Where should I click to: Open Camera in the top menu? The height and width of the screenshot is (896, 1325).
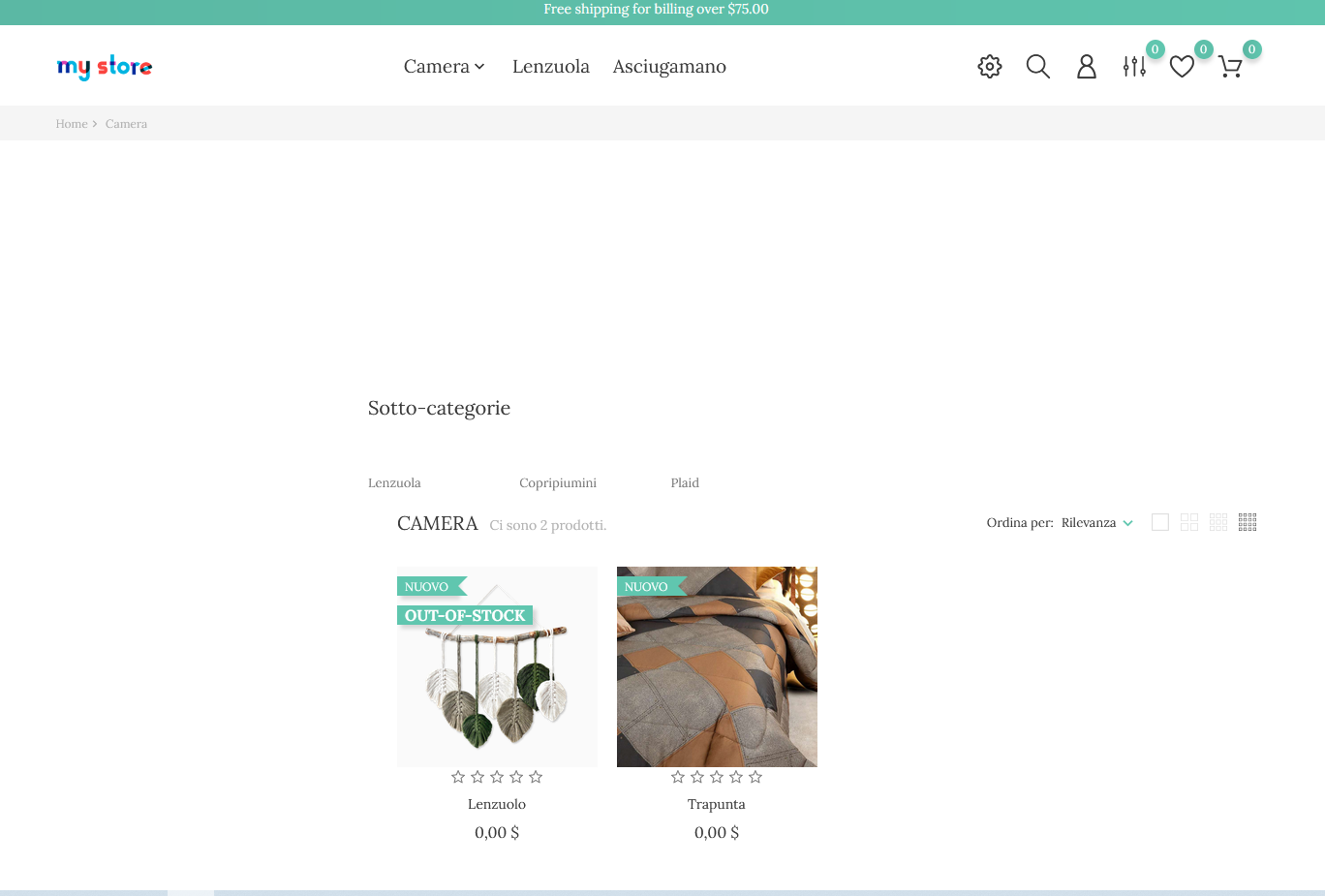pyautogui.click(x=437, y=67)
